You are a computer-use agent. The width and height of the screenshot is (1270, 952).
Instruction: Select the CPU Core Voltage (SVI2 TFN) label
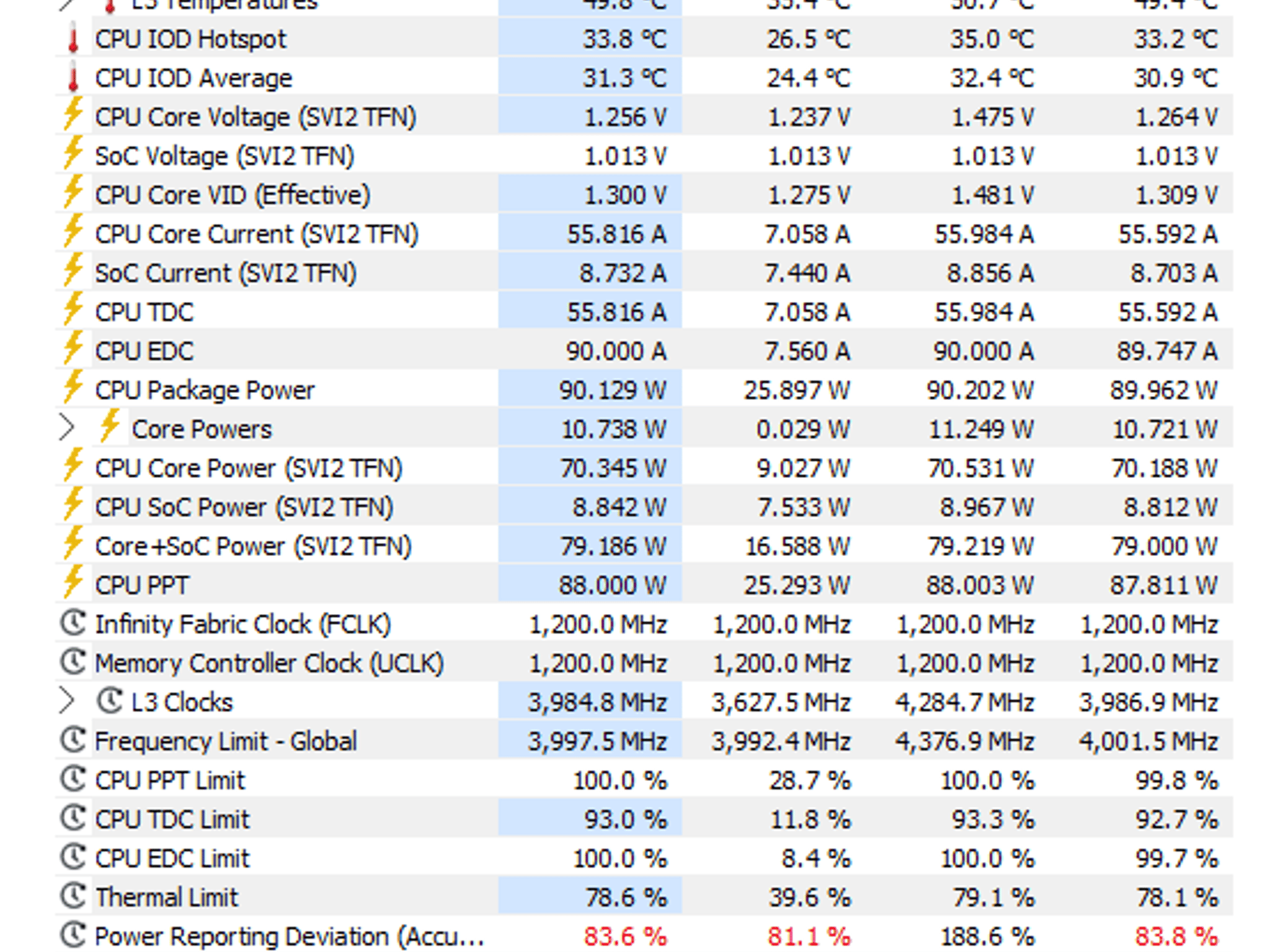coord(255,118)
